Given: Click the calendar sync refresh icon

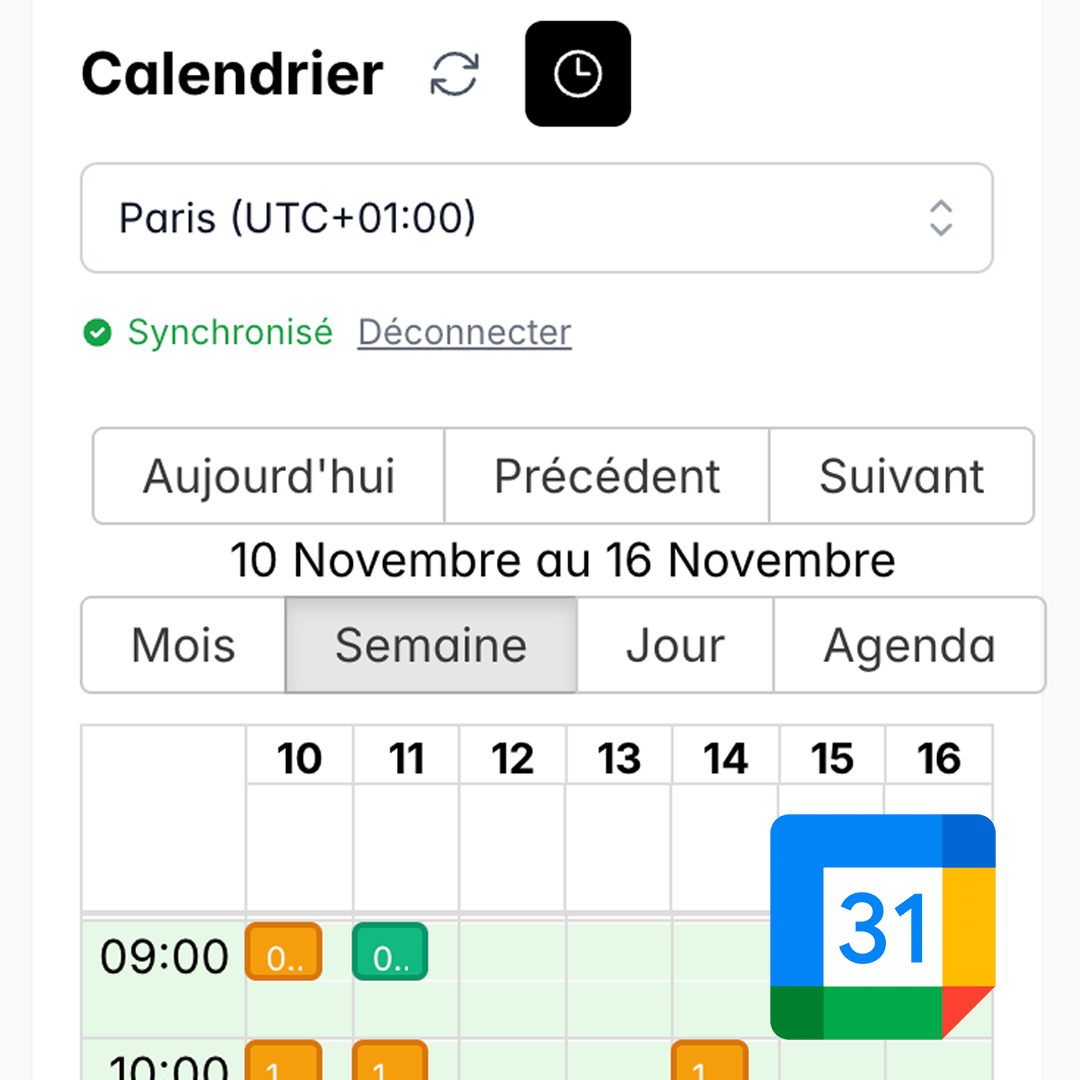Looking at the screenshot, I should (x=453, y=73).
